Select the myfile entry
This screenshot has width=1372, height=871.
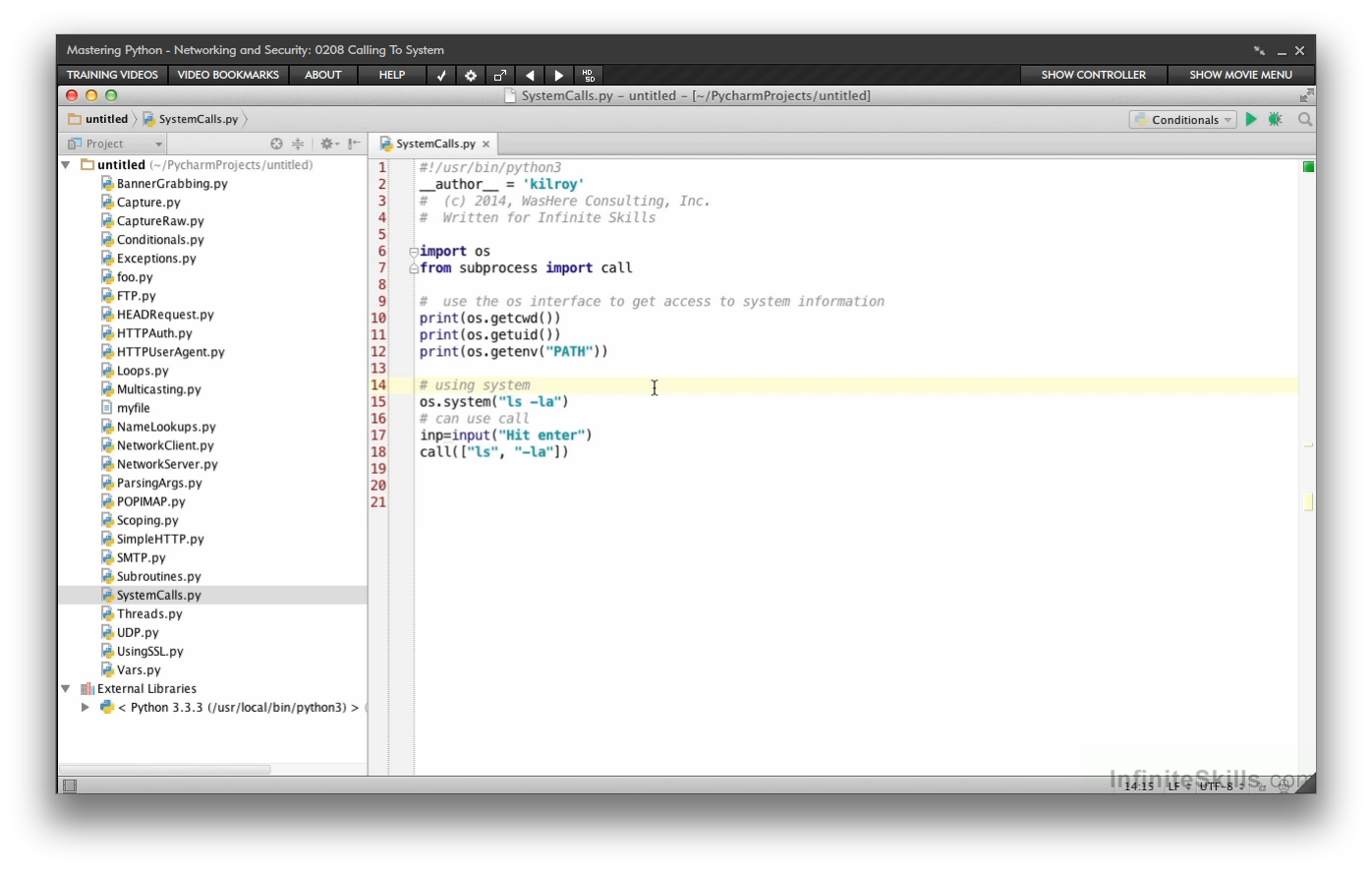(x=133, y=408)
